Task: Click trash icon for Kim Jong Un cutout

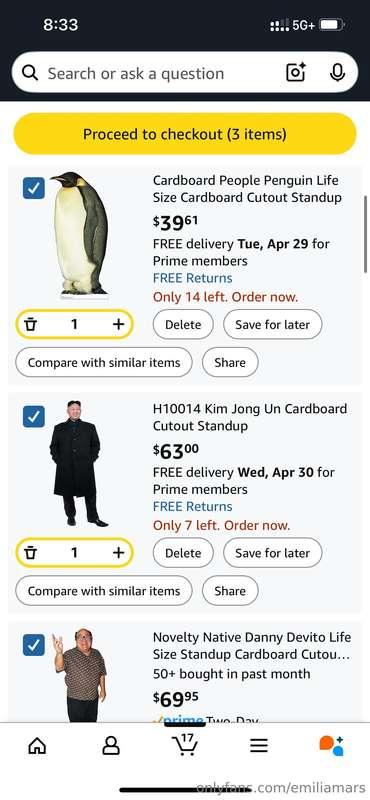Action: [32, 552]
